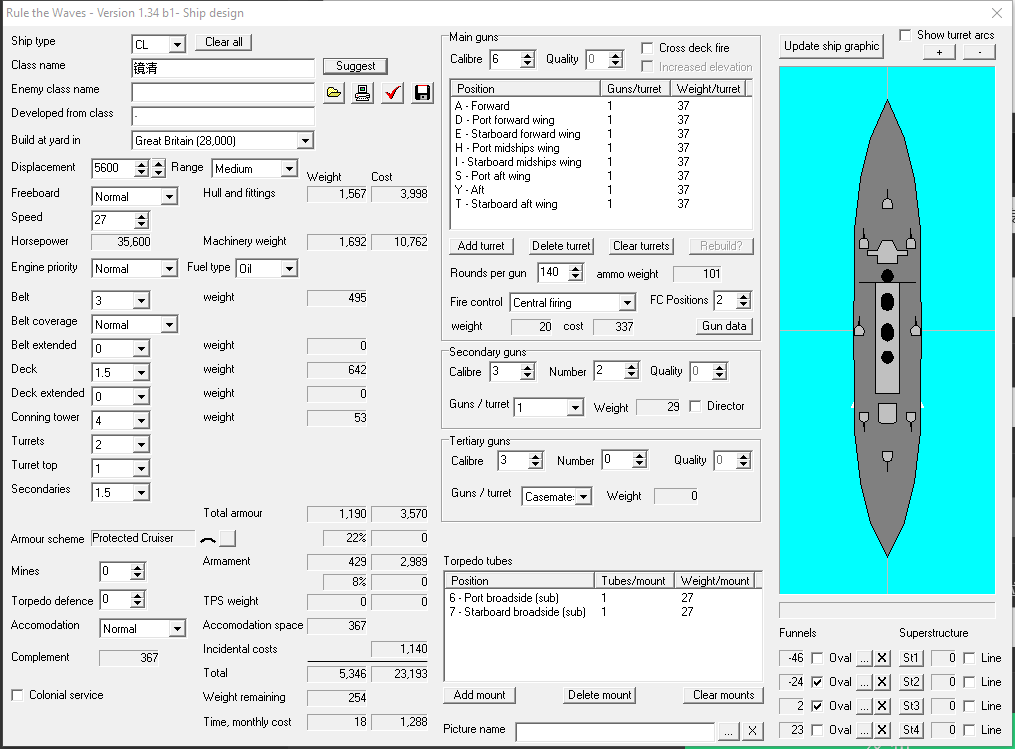Select the '6 - Port broadside (sub)' torpedo row
Viewport: 1015px width, 749px height.
(x=518, y=598)
